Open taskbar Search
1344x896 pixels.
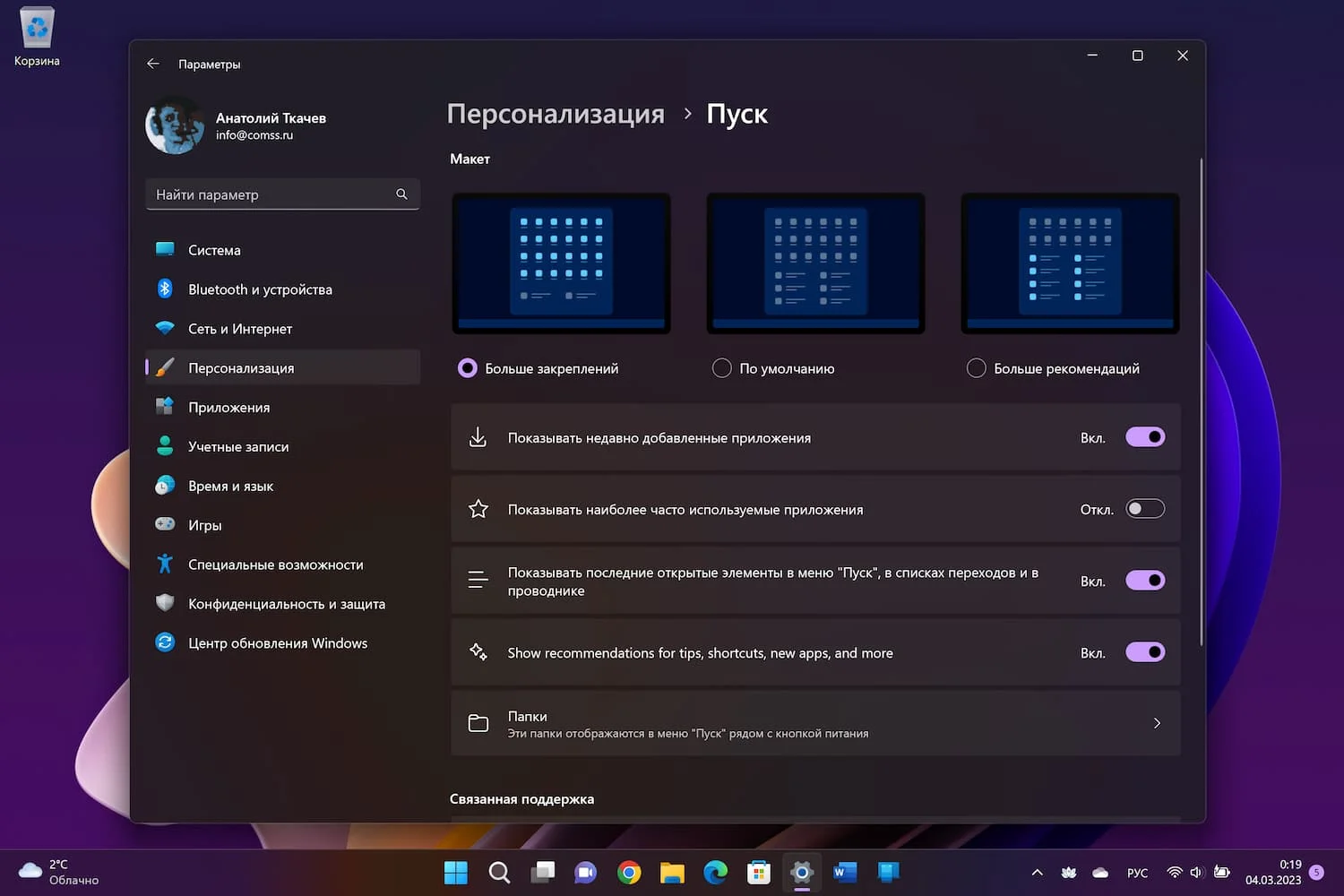[x=499, y=872]
